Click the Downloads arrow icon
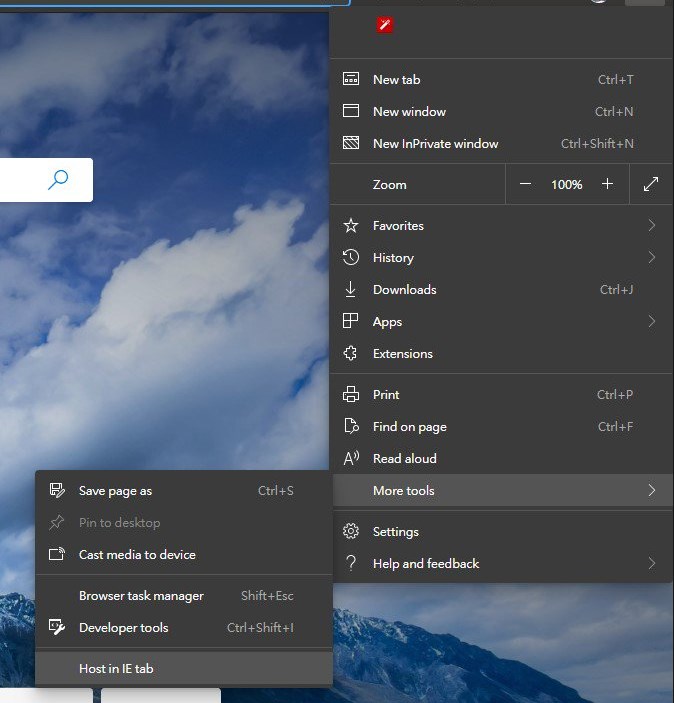Image resolution: width=674 pixels, height=703 pixels. (x=351, y=290)
